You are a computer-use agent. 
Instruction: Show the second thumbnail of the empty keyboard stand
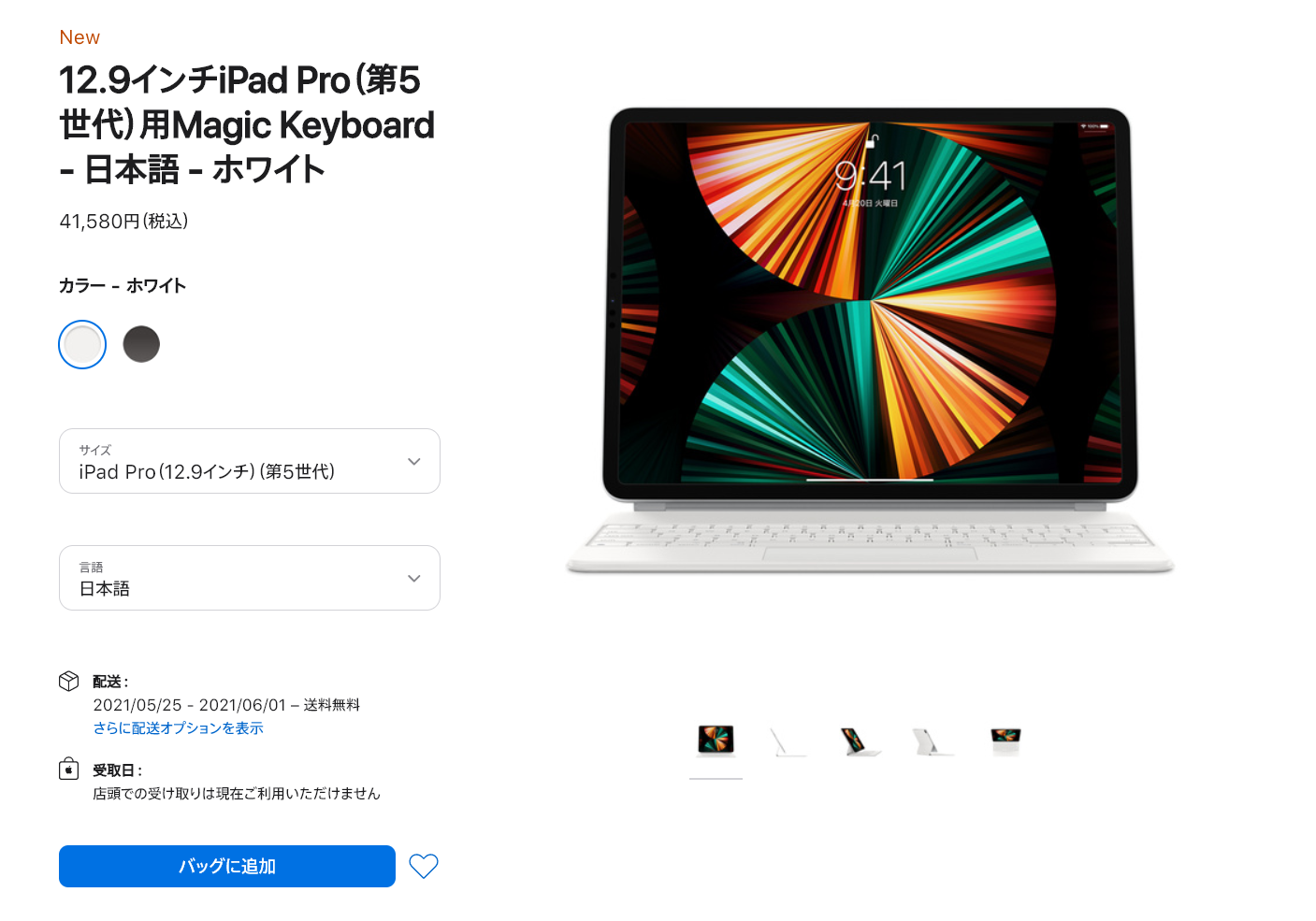tap(788, 741)
